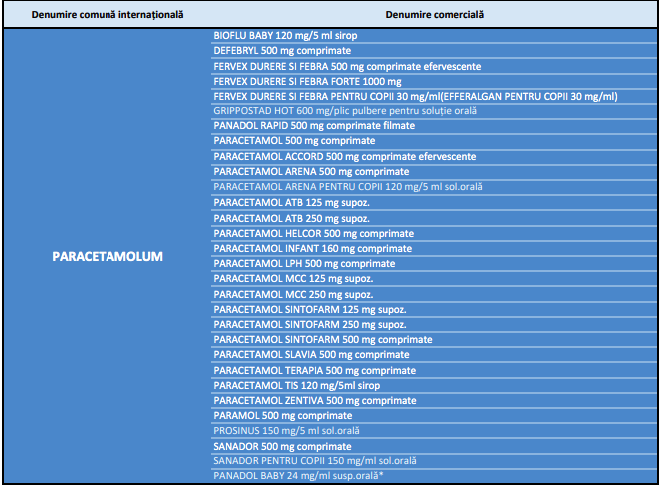Select PARACETAMOL INFANT 160 mg comprimate
This screenshot has width=663, height=487.
click(434, 249)
